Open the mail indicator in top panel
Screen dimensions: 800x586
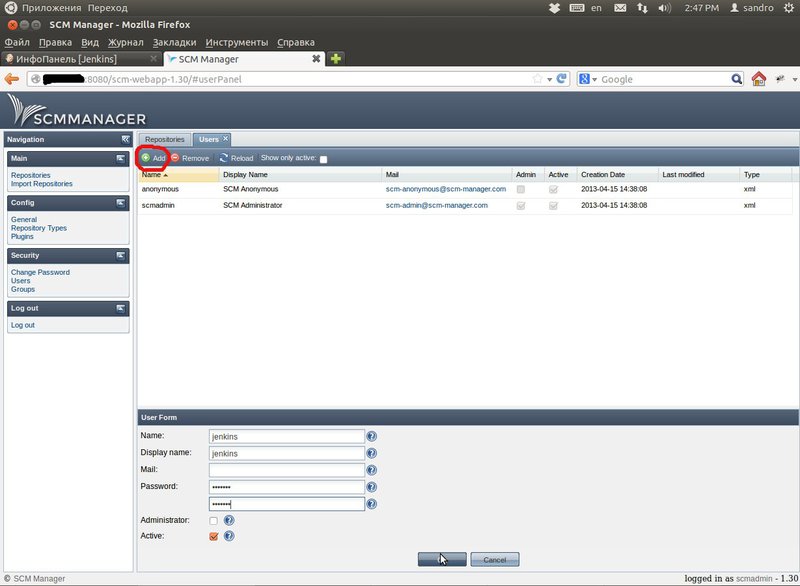(620, 8)
